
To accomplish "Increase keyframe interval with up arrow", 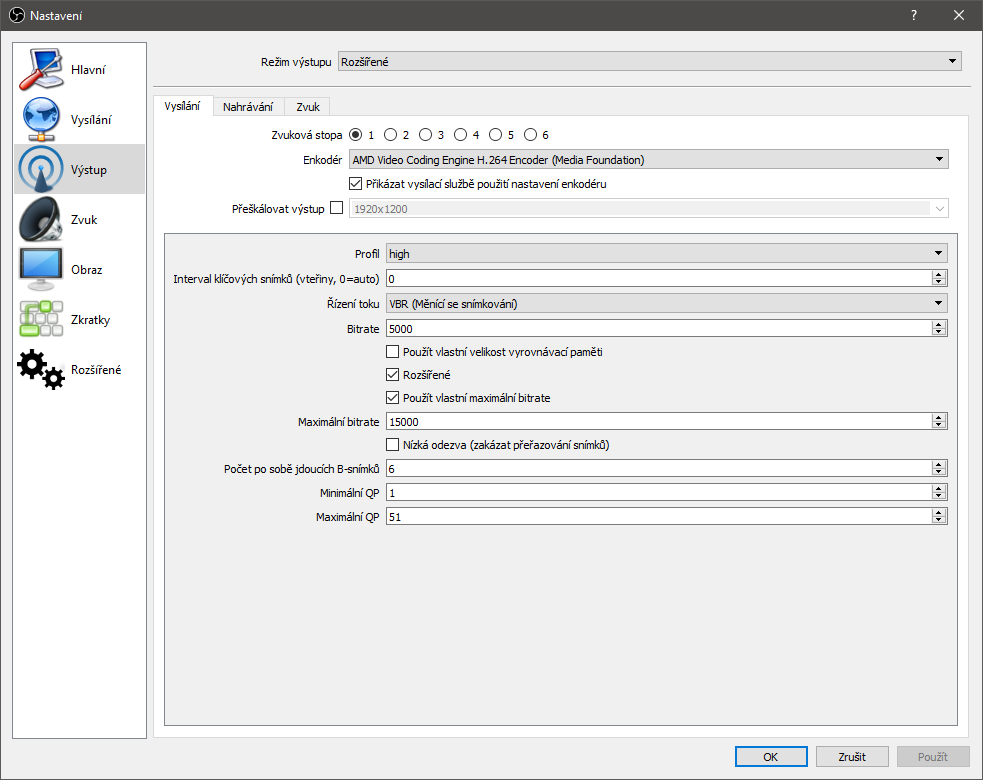I will click(x=938, y=275).
